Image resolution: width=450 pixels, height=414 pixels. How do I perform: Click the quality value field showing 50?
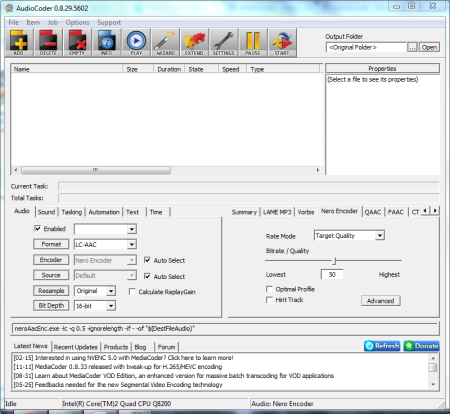click(x=332, y=274)
